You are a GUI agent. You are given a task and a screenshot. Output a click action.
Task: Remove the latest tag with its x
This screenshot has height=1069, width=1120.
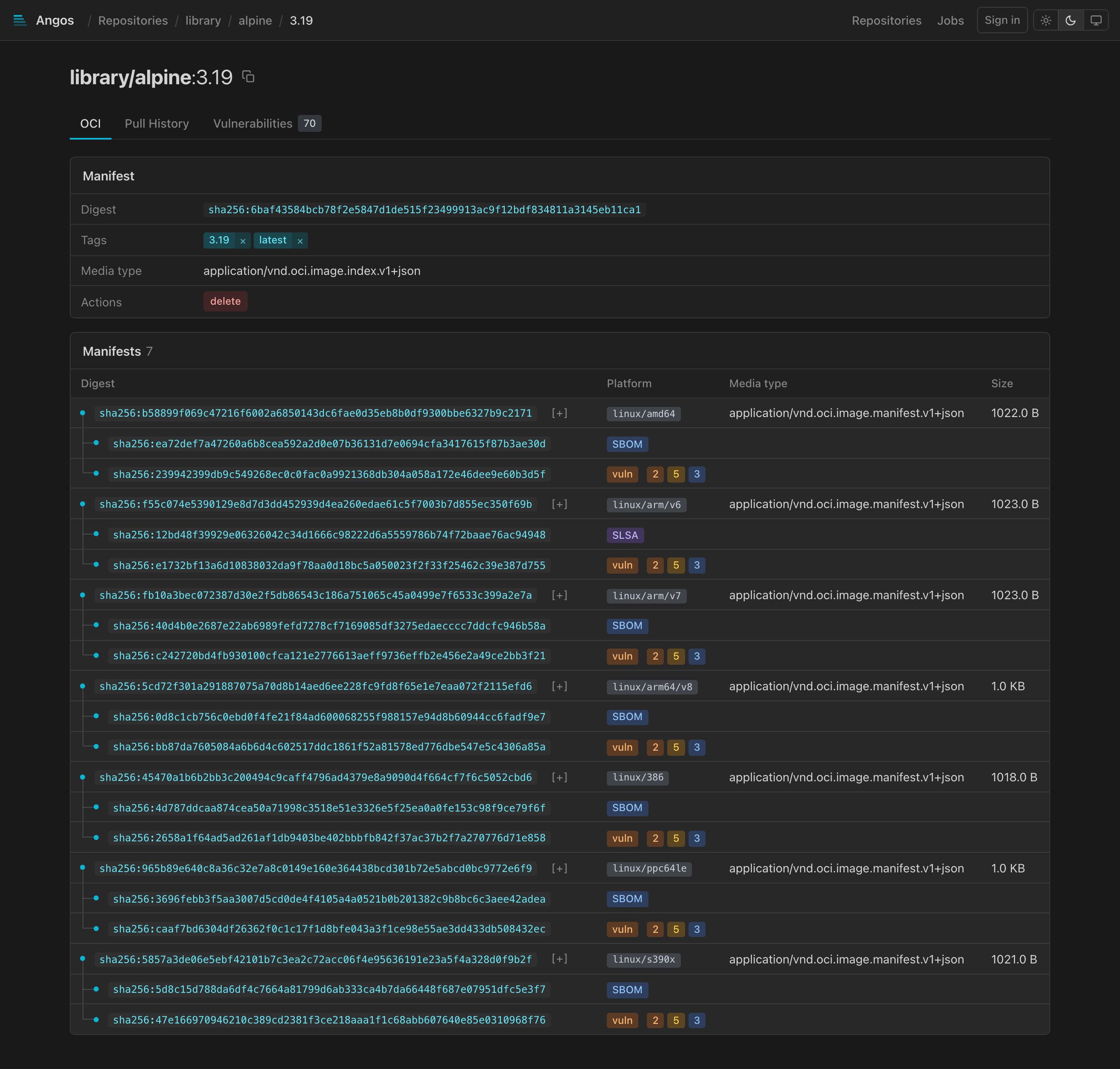300,241
